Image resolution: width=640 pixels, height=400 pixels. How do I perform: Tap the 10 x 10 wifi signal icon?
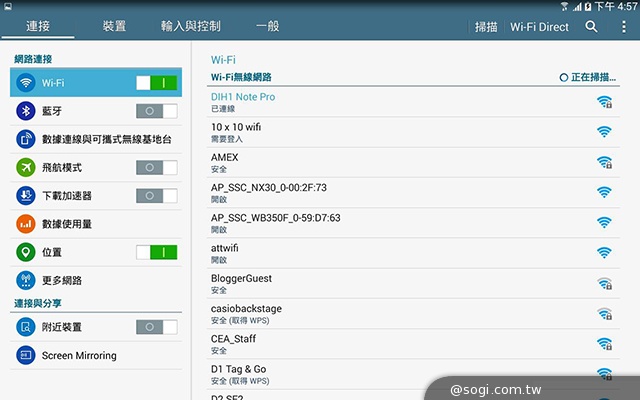604,132
